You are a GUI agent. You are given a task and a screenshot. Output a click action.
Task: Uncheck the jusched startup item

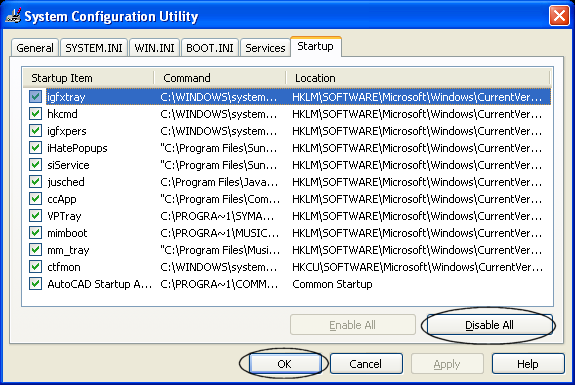coord(36,182)
